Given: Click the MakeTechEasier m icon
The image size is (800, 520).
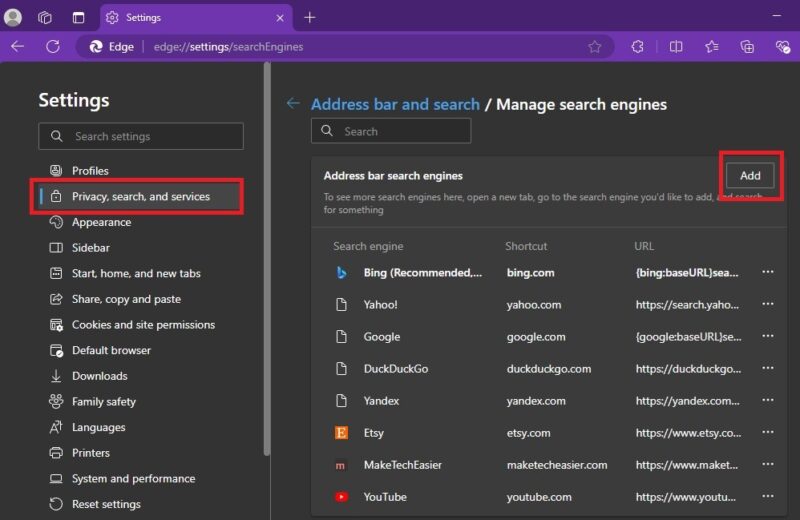Looking at the screenshot, I should click(x=340, y=465).
